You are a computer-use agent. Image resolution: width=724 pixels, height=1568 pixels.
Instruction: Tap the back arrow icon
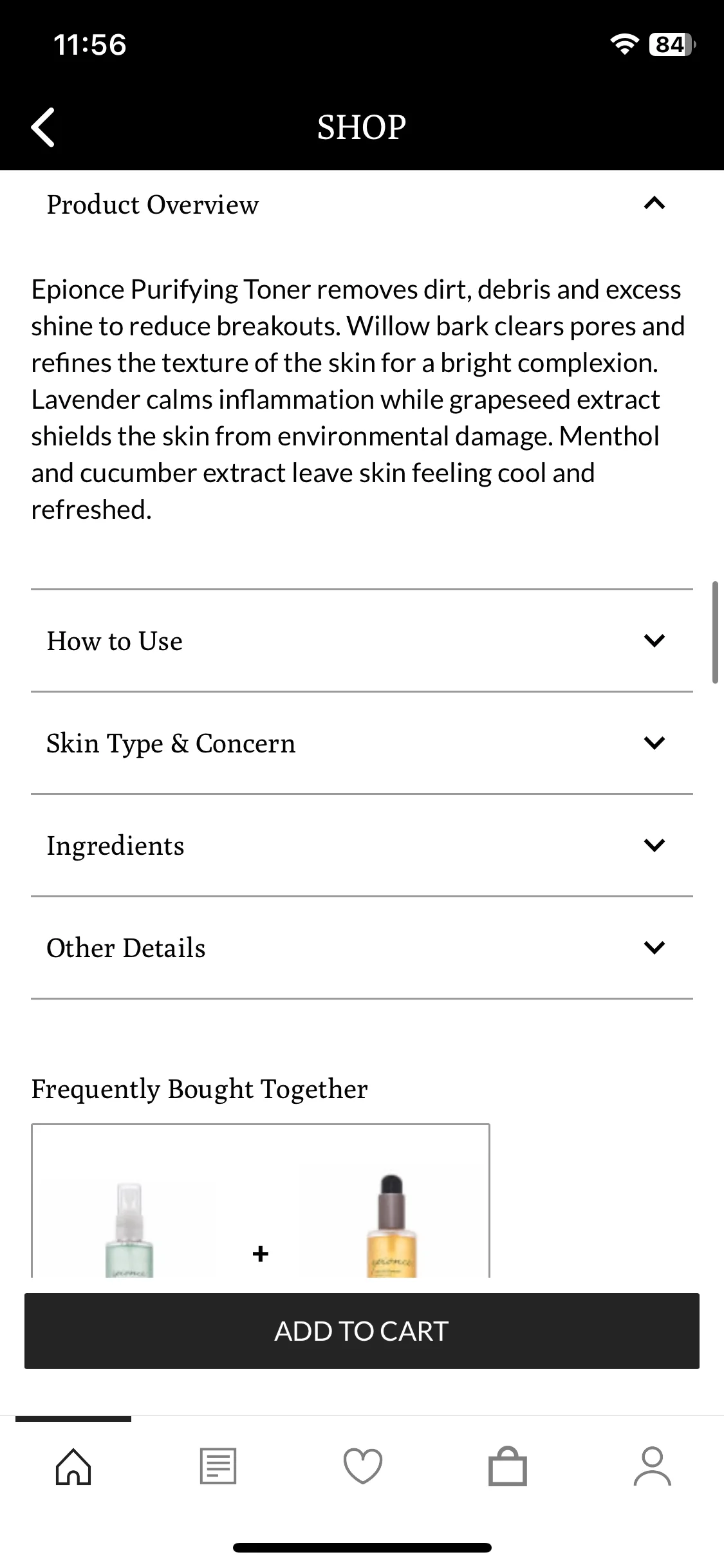point(43,127)
